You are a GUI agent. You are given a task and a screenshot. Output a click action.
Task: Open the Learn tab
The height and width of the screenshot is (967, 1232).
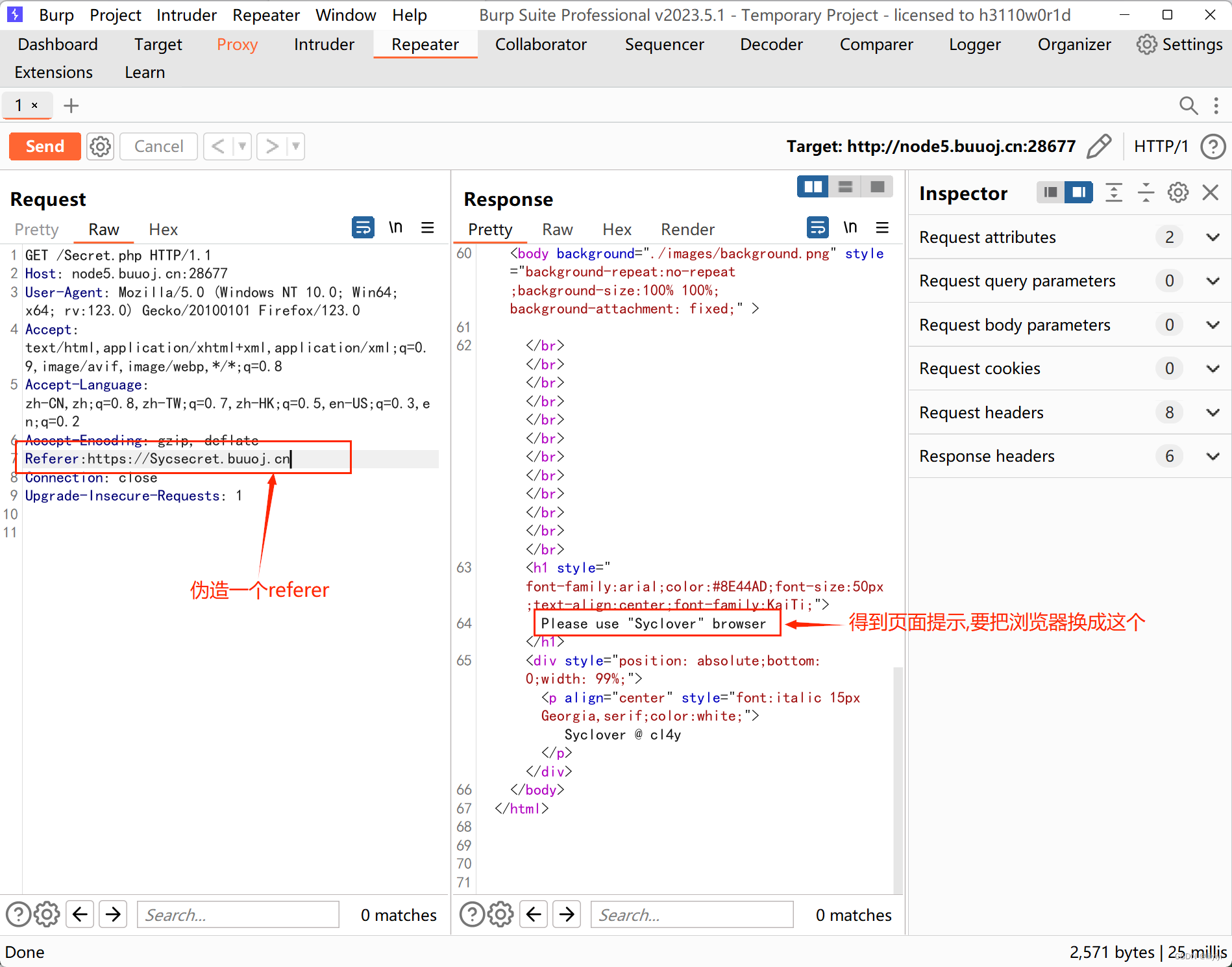point(145,72)
